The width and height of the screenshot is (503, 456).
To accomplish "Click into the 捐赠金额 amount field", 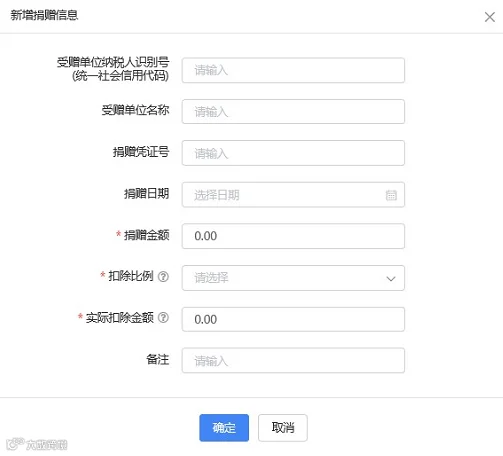I will coord(293,236).
